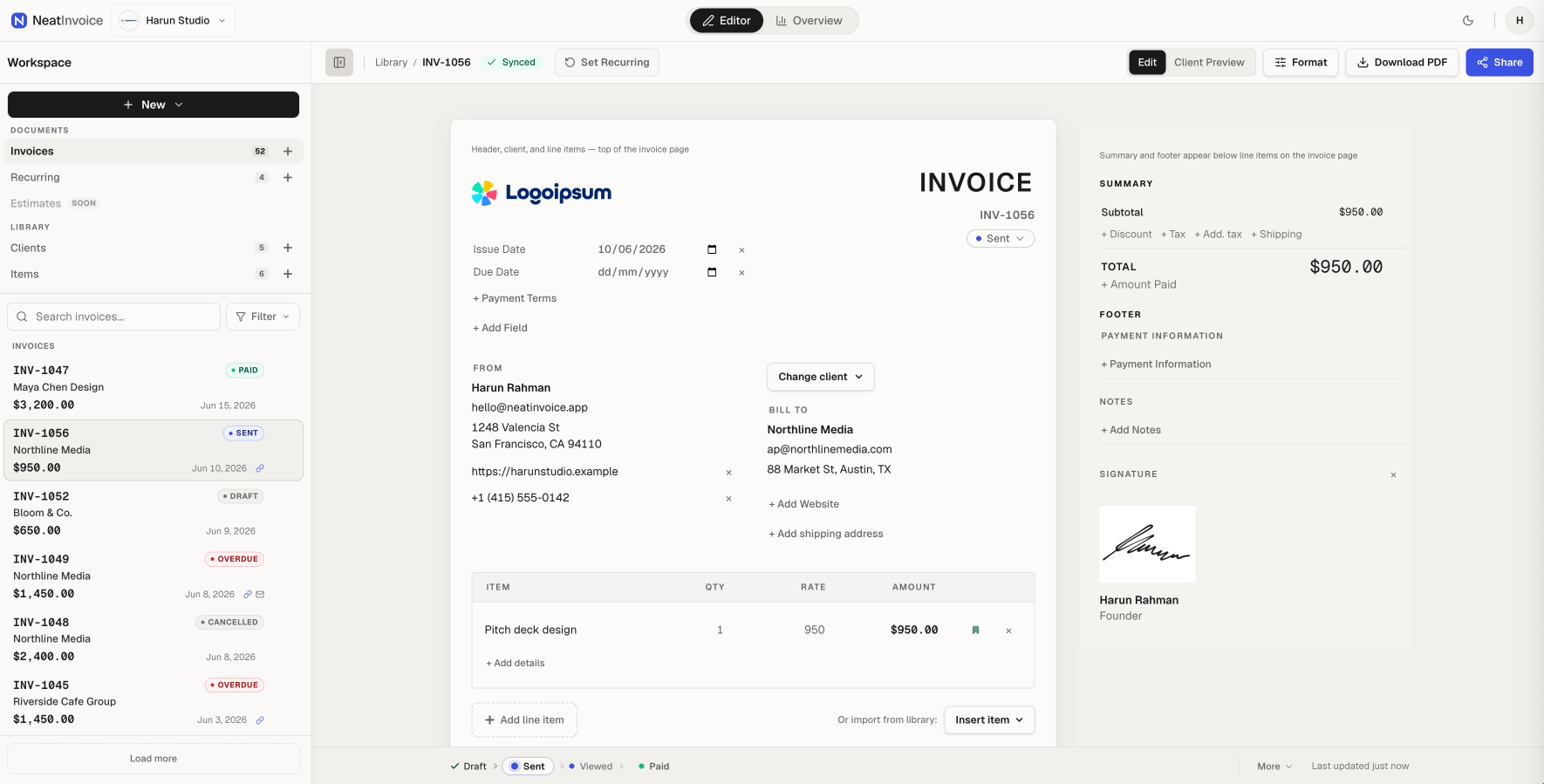Open cancelled invoice INV-1048
The width and height of the screenshot is (1544, 784).
click(154, 639)
